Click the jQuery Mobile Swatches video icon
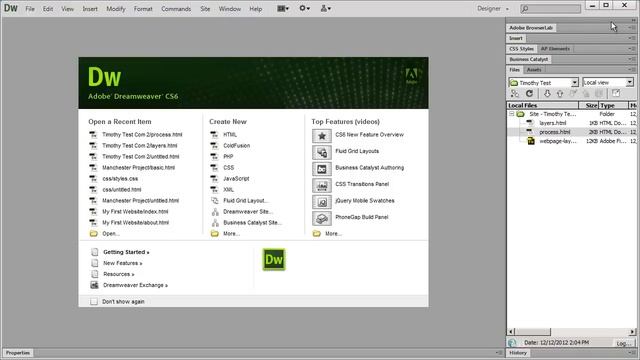Image resolution: width=640 pixels, height=360 pixels. click(322, 202)
